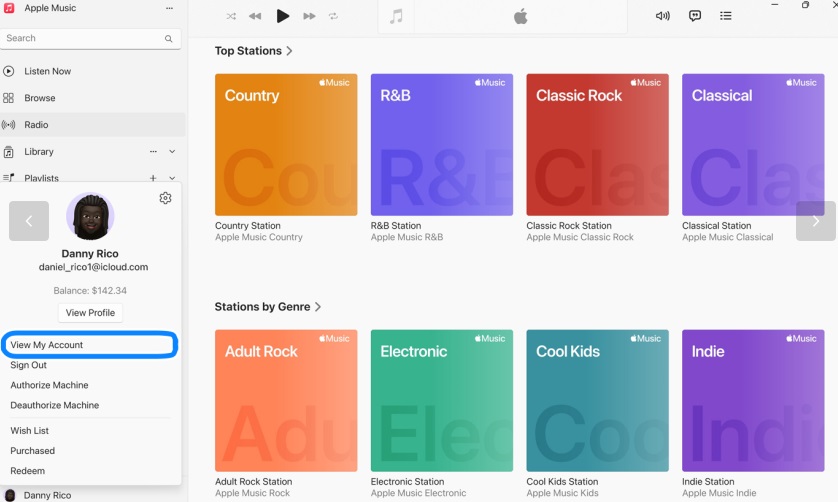Play the Cool Kids station tile
This screenshot has height=502, width=838.
point(598,401)
